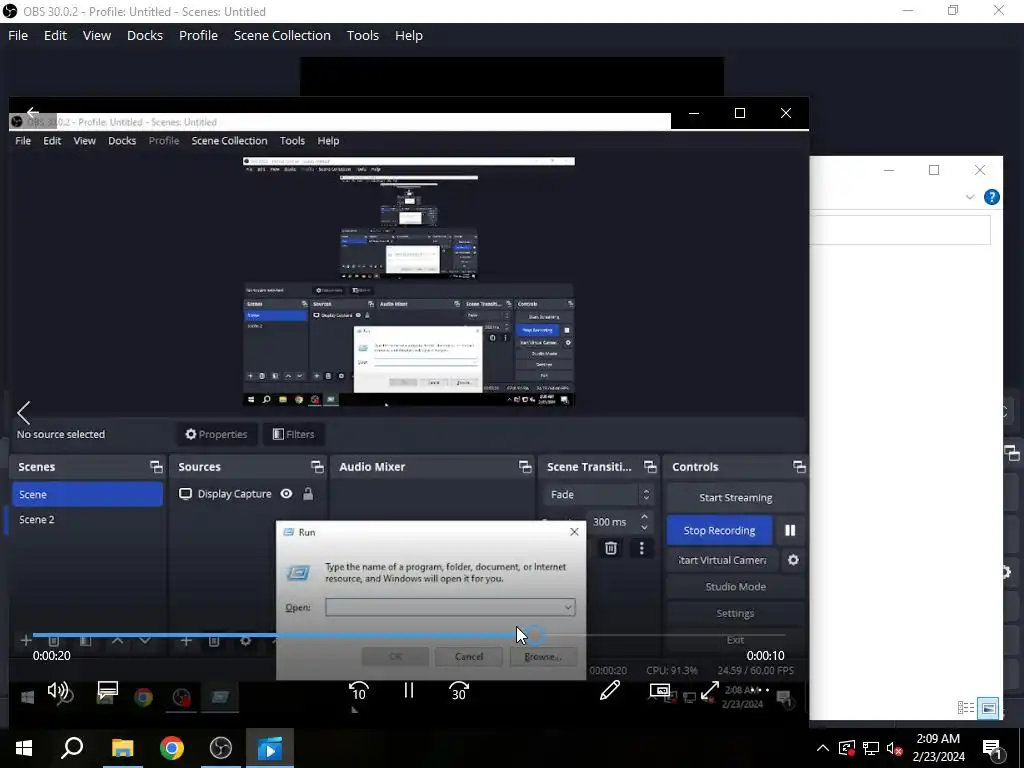Click the 0:00:20 elapsed time label in the player
The width and height of the screenshot is (1024, 768).
coord(52,656)
